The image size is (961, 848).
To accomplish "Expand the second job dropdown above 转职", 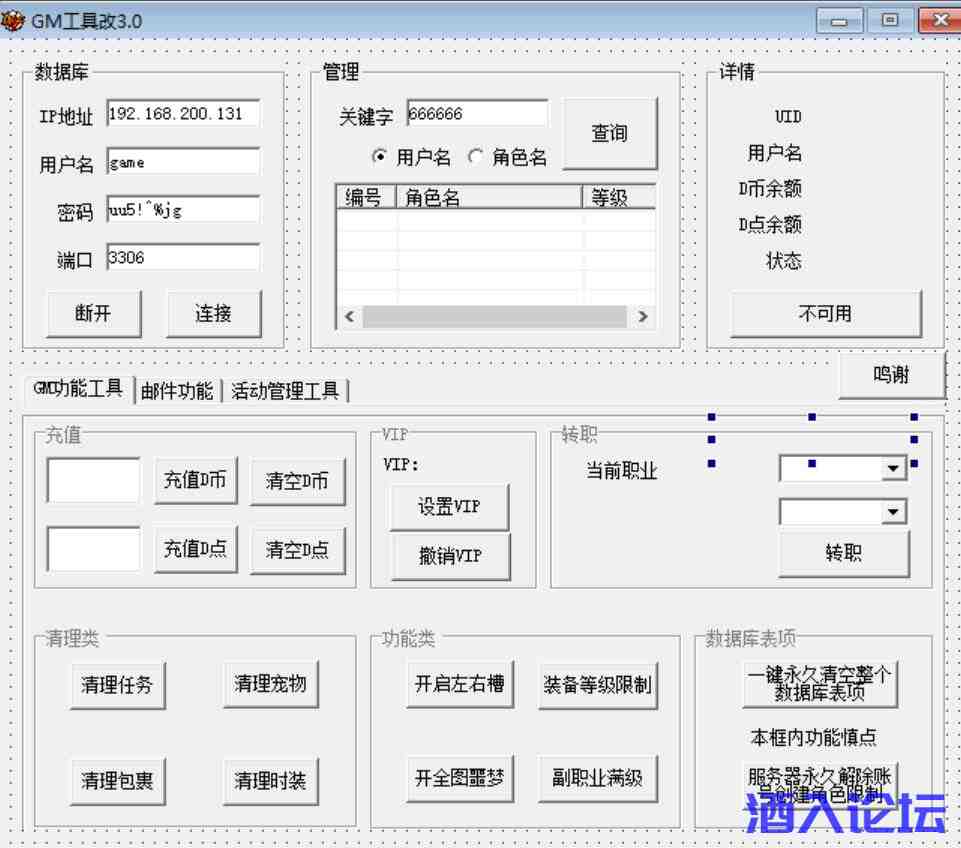I will coord(892,512).
